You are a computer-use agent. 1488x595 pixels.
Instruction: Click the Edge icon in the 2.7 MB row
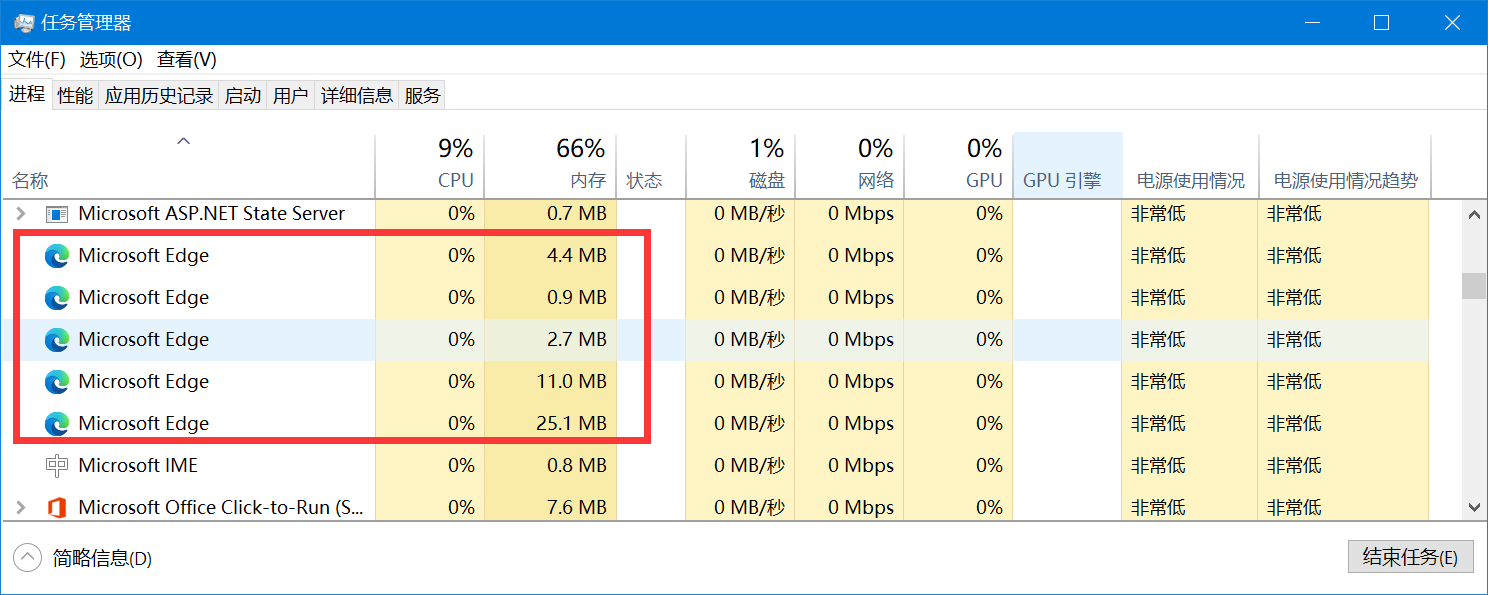point(57,339)
